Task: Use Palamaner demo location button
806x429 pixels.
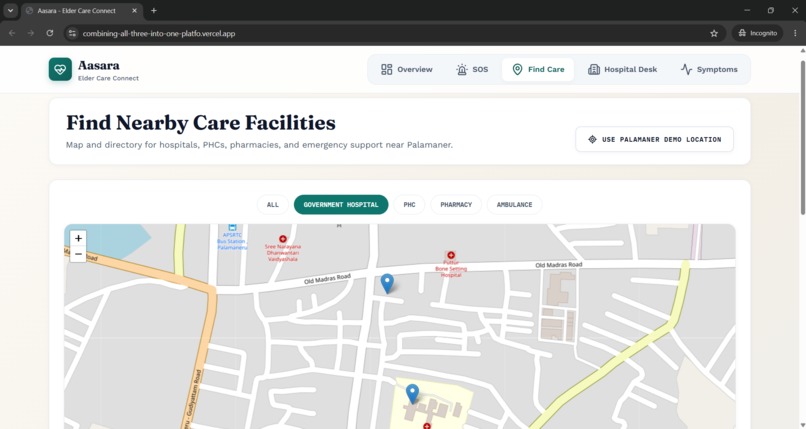Action: tap(654, 139)
